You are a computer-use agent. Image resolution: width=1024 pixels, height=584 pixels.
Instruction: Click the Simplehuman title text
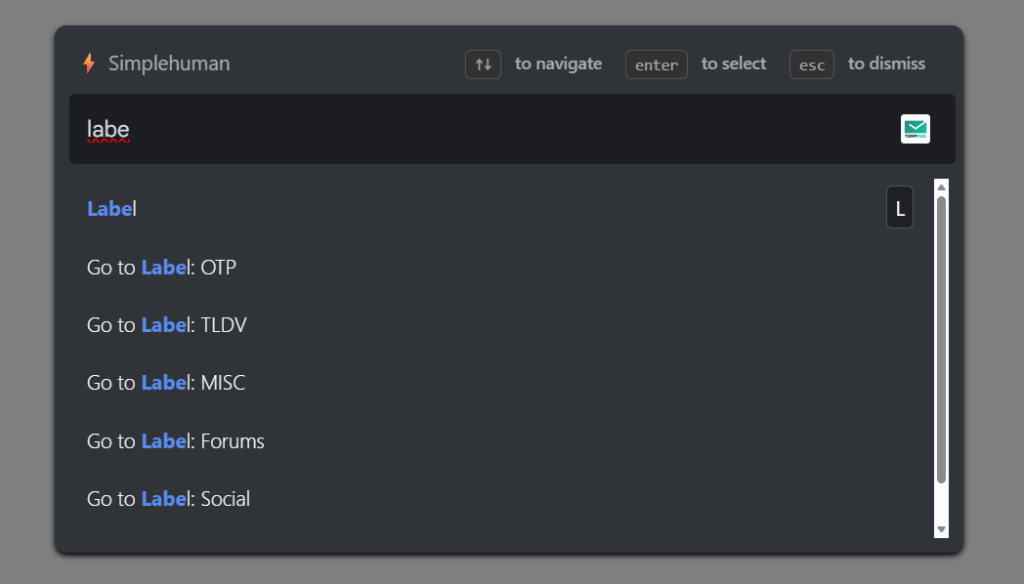pos(169,64)
